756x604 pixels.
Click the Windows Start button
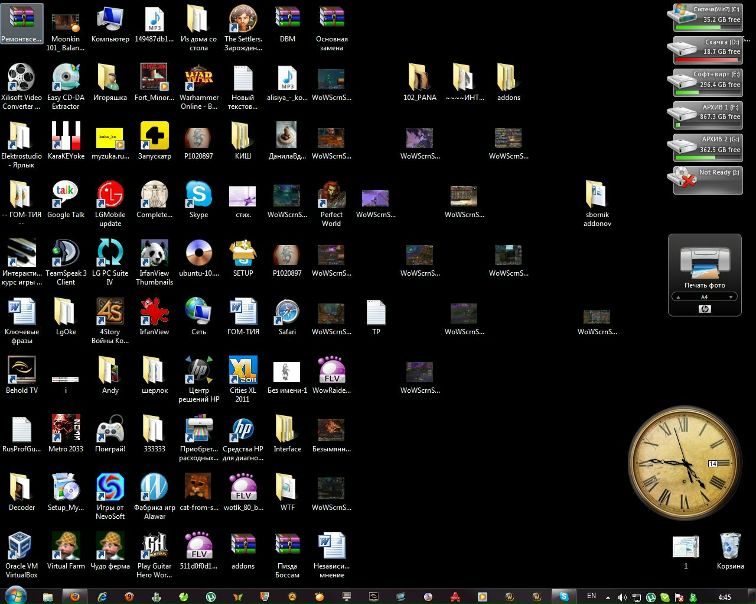17,595
